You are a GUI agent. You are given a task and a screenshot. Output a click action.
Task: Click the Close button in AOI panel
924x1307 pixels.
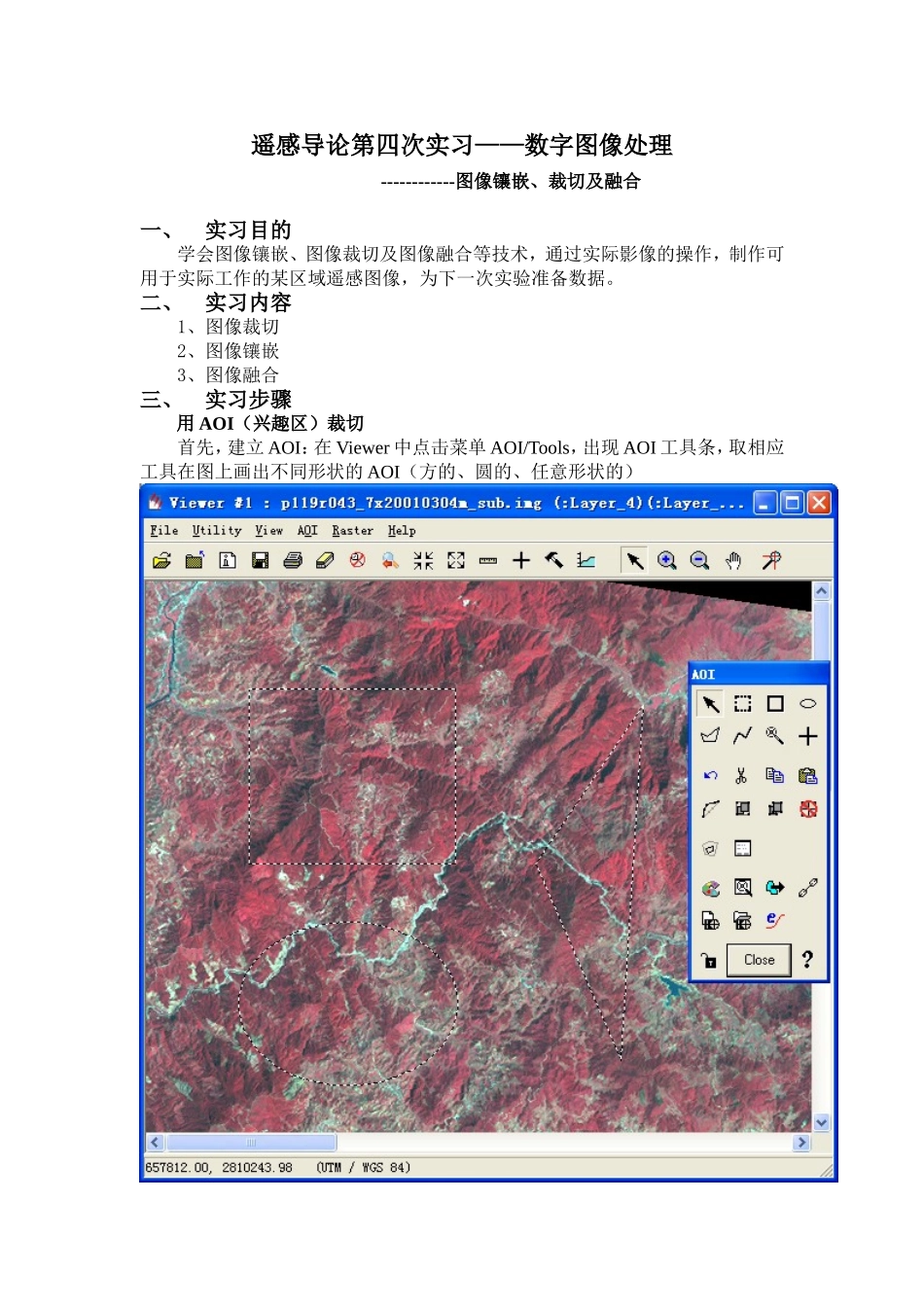tap(760, 960)
